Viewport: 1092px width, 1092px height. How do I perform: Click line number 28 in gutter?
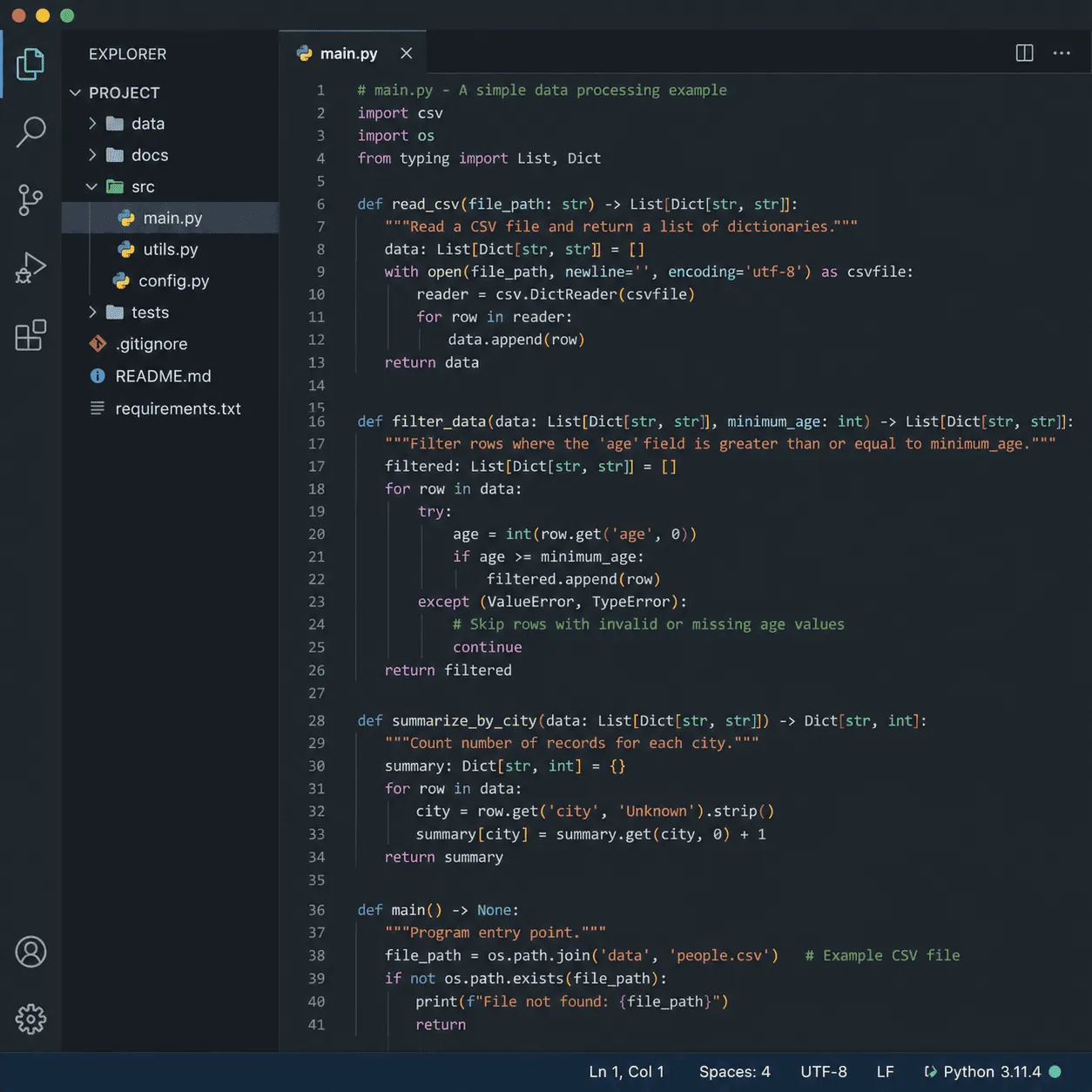pyautogui.click(x=316, y=721)
